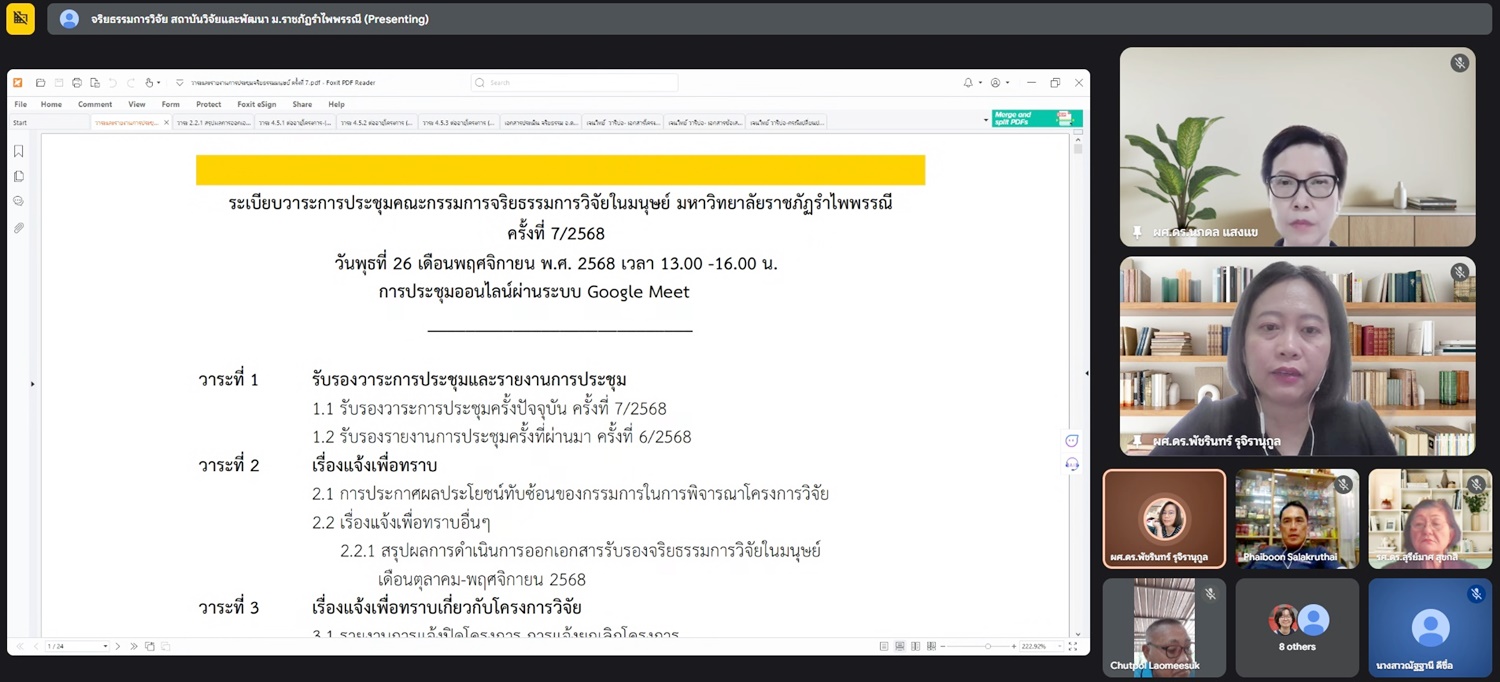Open the Attachments paperclip panel
The height and width of the screenshot is (682, 1500).
point(19,228)
